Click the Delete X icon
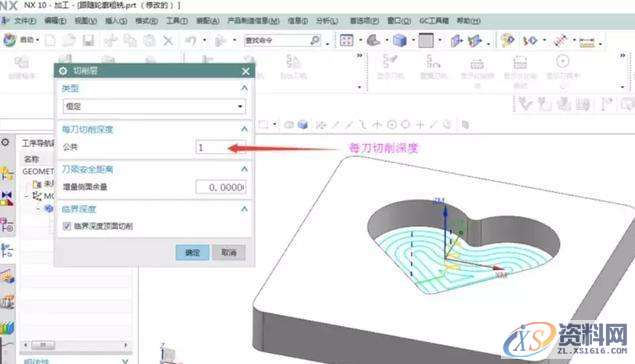The width and height of the screenshot is (635, 364). (168, 40)
